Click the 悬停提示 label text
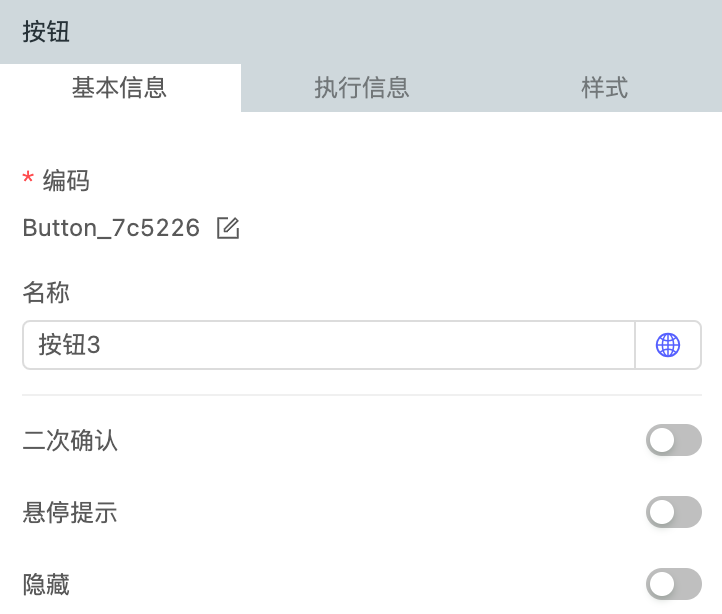Screen dimensions: 722x614 pyautogui.click(x=70, y=513)
